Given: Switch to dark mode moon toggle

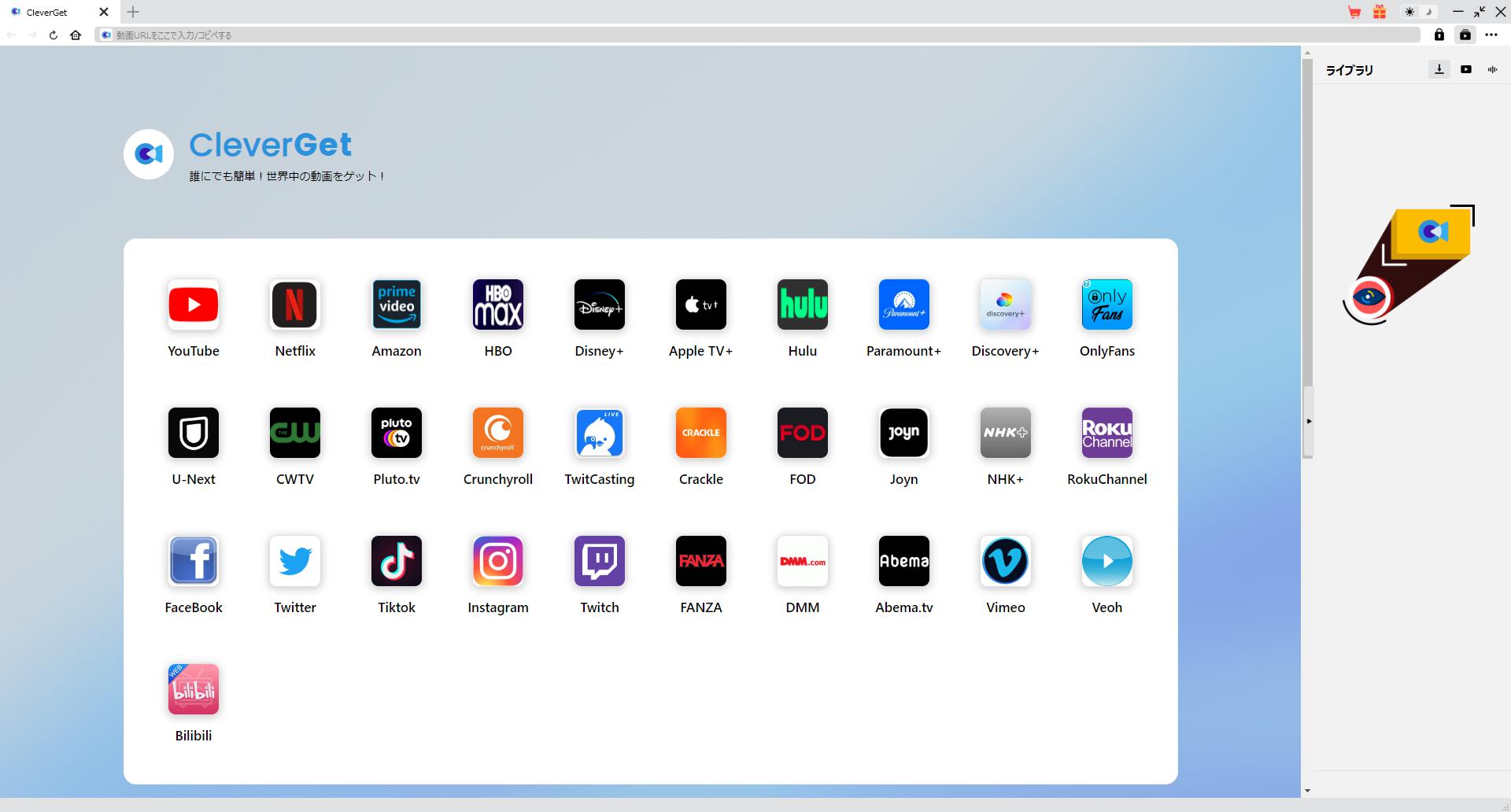Looking at the screenshot, I should tap(1428, 12).
